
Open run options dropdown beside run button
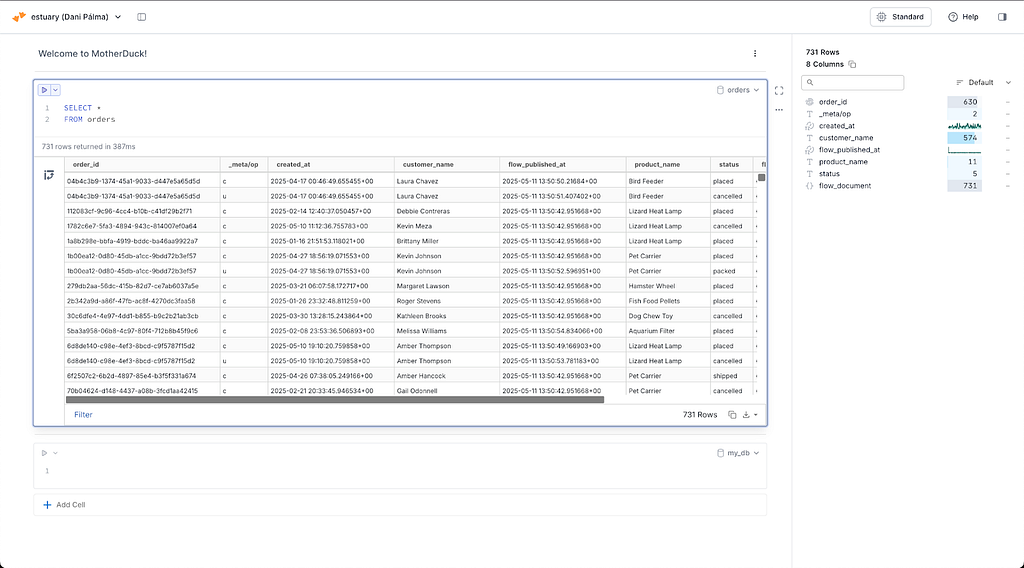[x=56, y=90]
